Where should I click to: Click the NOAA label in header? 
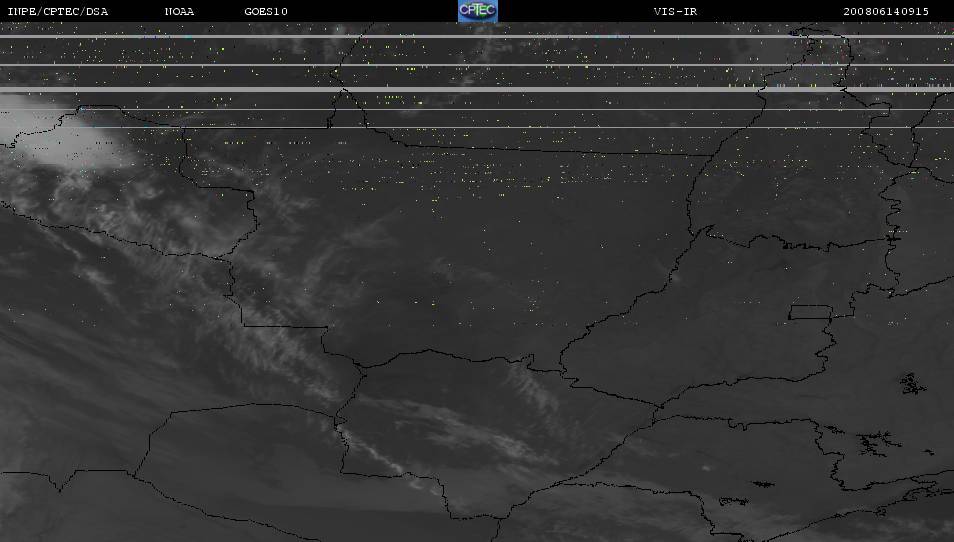coord(179,12)
